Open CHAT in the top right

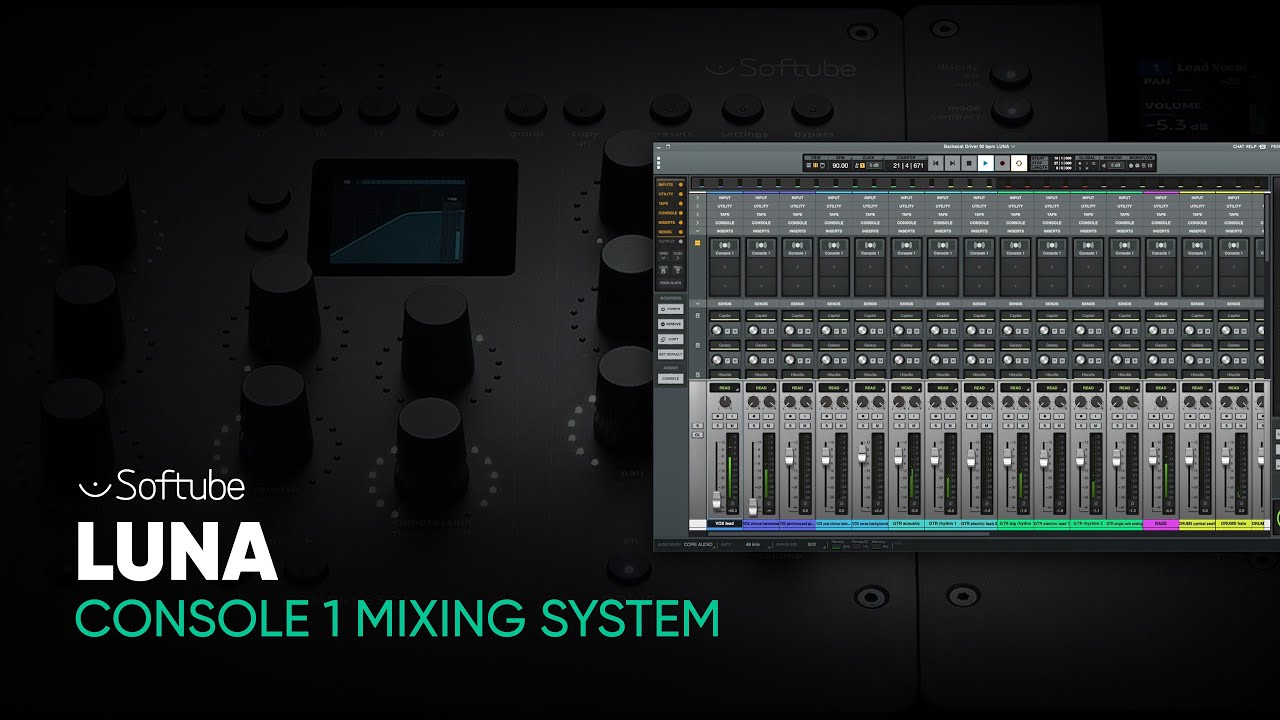pos(1238,146)
